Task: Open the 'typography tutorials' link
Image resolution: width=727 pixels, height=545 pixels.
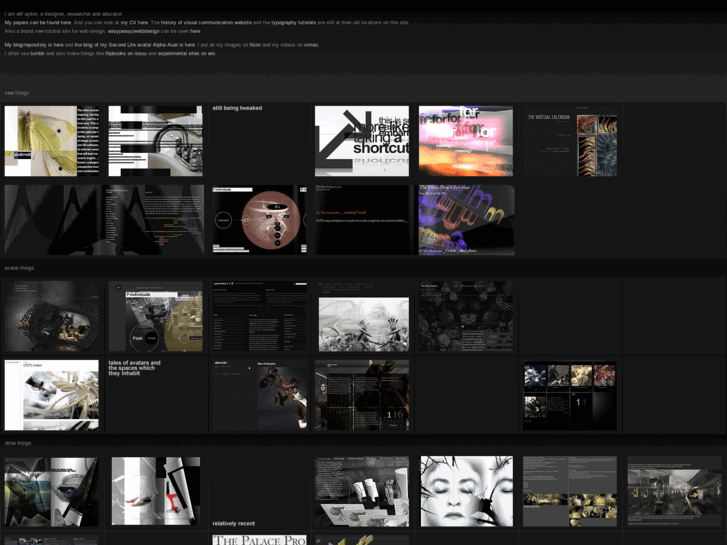Action: pos(295,21)
